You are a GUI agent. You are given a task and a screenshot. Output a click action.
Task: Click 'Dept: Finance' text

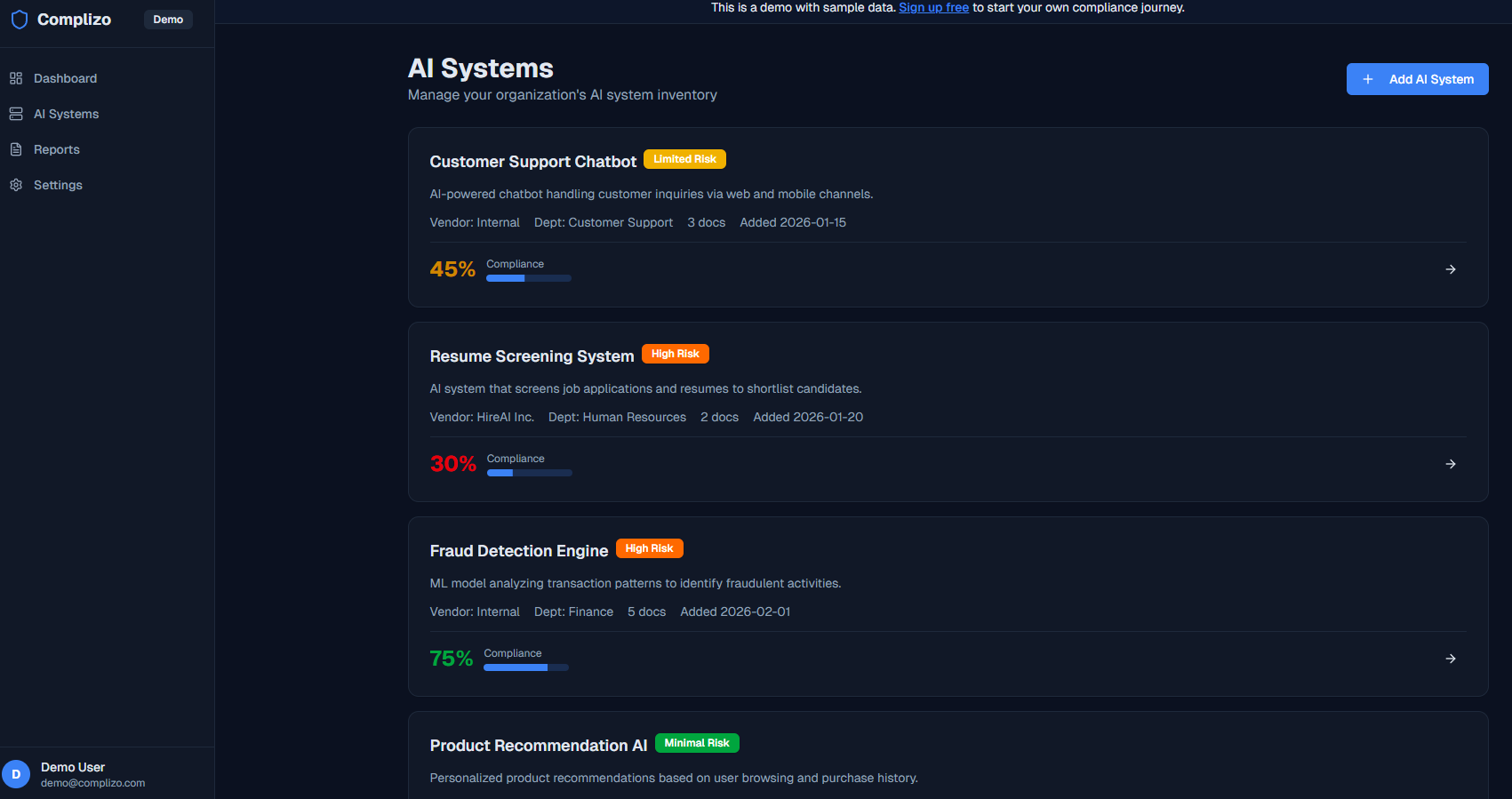pyautogui.click(x=573, y=611)
